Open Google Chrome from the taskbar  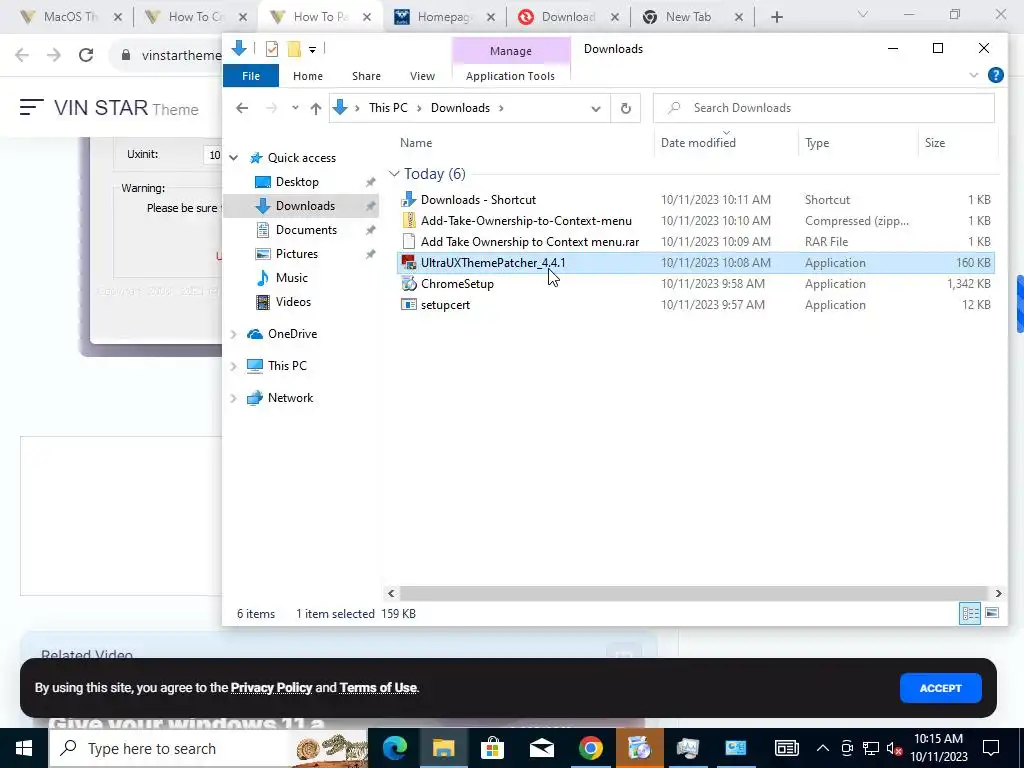pyautogui.click(x=590, y=748)
